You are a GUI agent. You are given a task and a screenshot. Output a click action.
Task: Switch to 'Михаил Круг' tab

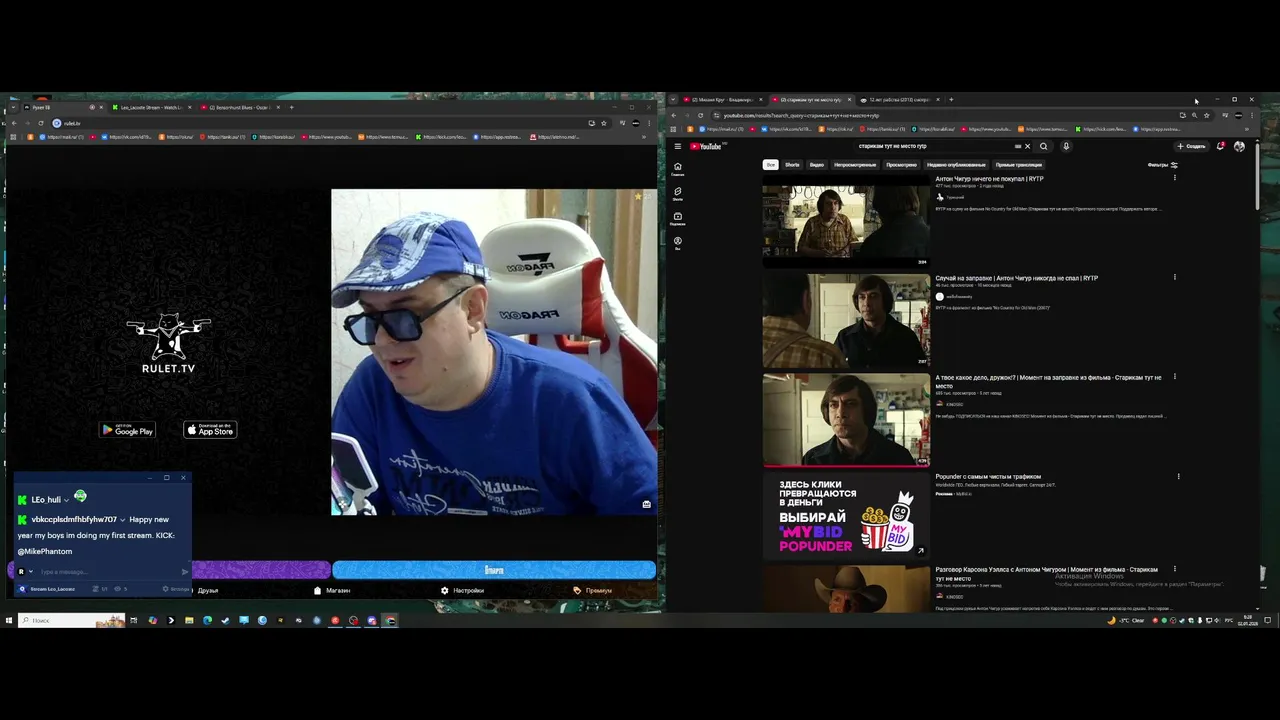tap(722, 100)
